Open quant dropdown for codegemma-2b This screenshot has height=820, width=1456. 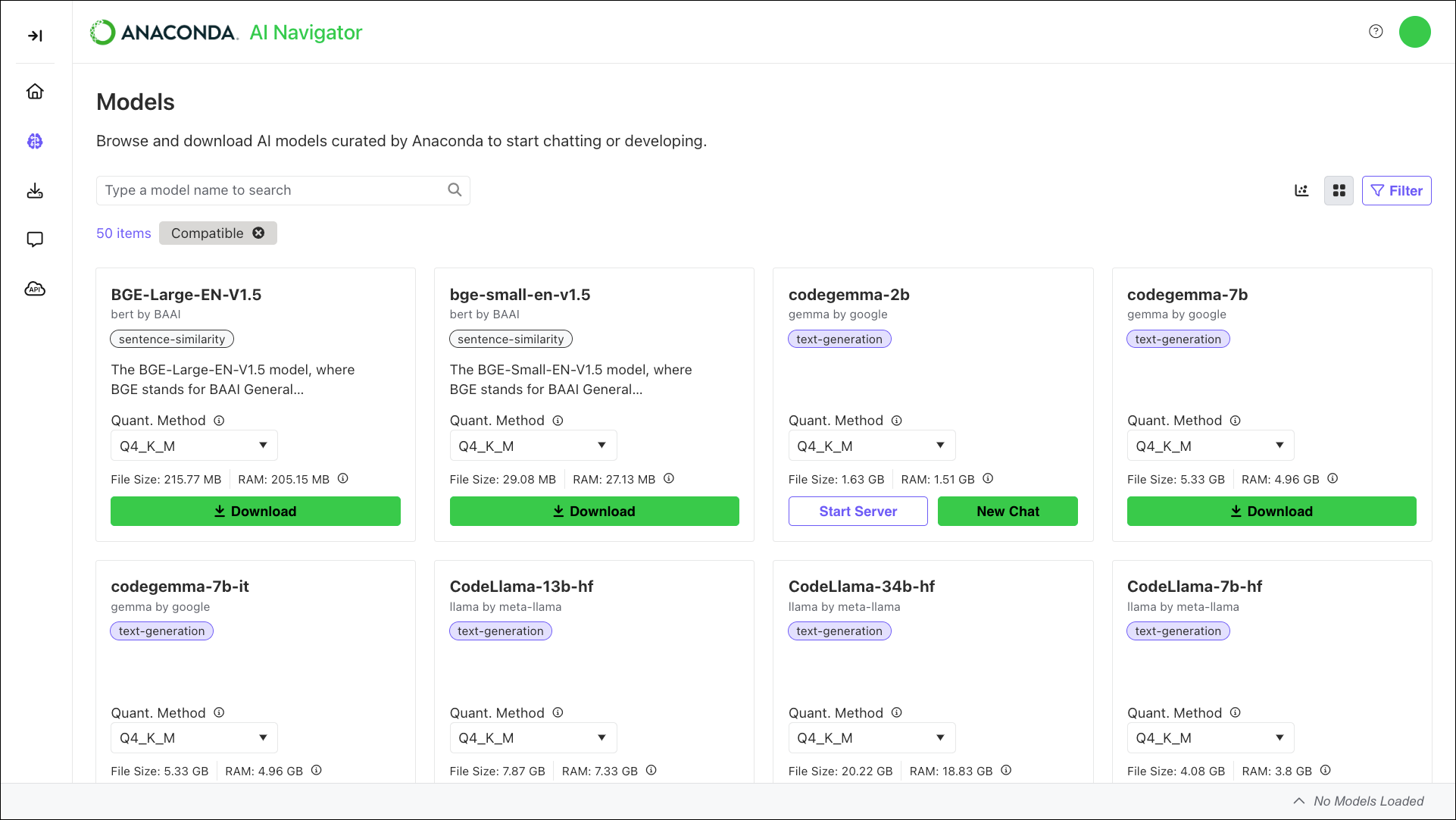click(x=872, y=446)
